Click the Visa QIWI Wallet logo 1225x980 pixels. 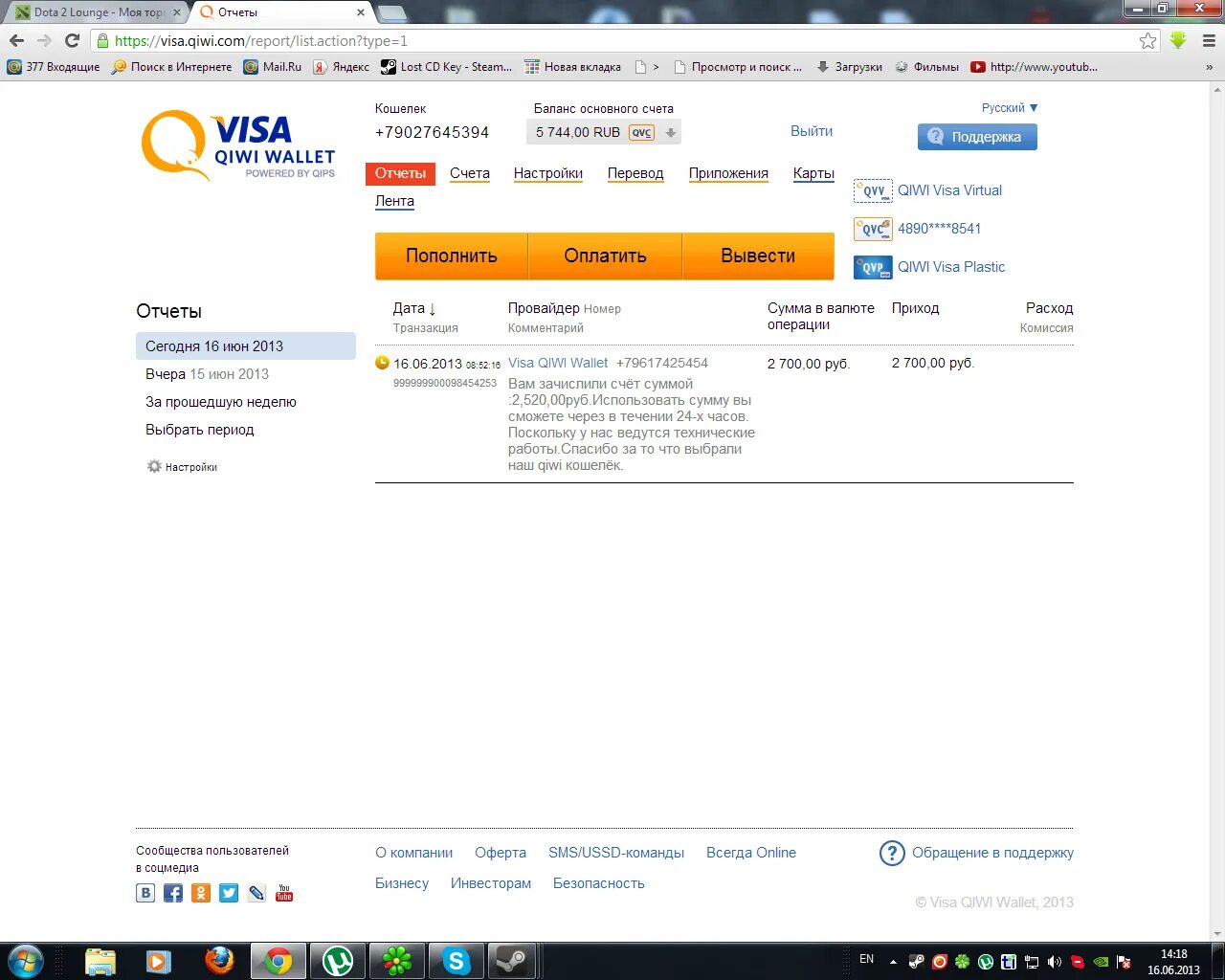point(238,145)
